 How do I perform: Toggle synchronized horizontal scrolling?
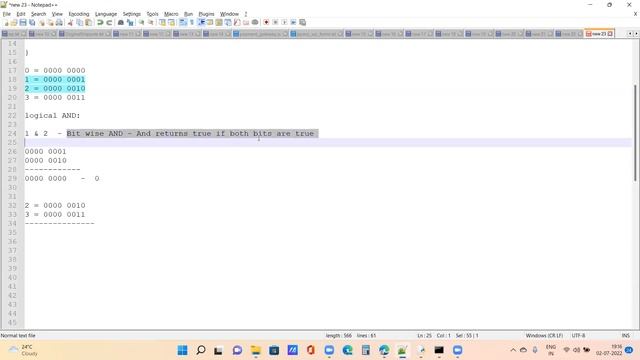[x=171, y=22]
